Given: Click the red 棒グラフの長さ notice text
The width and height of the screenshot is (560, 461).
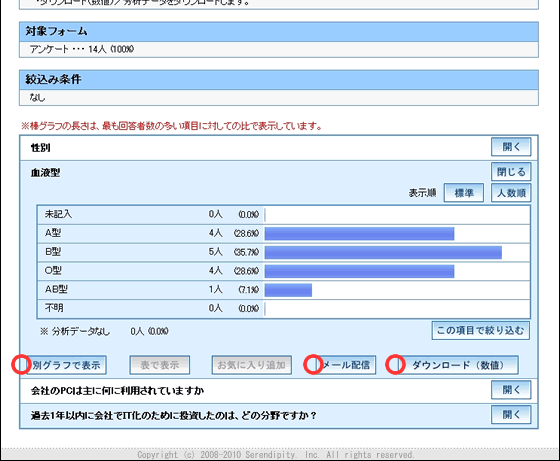Looking at the screenshot, I should pyautogui.click(x=172, y=126).
